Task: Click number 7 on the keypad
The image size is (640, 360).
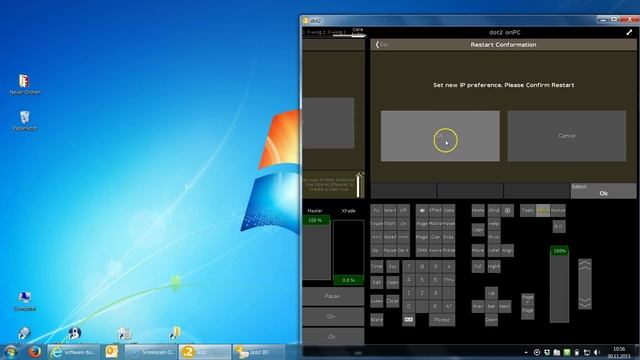Action: 409,267
